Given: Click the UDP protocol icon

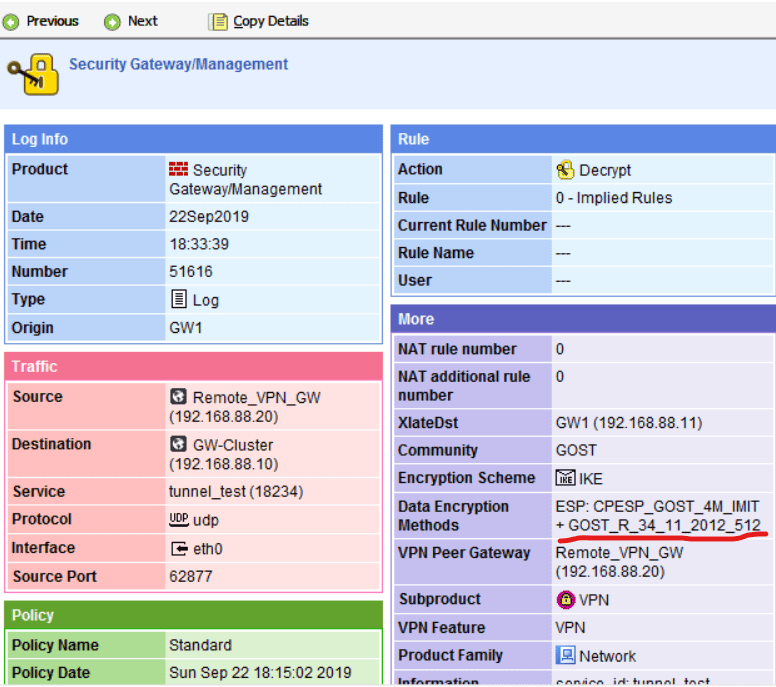Looking at the screenshot, I should (179, 519).
